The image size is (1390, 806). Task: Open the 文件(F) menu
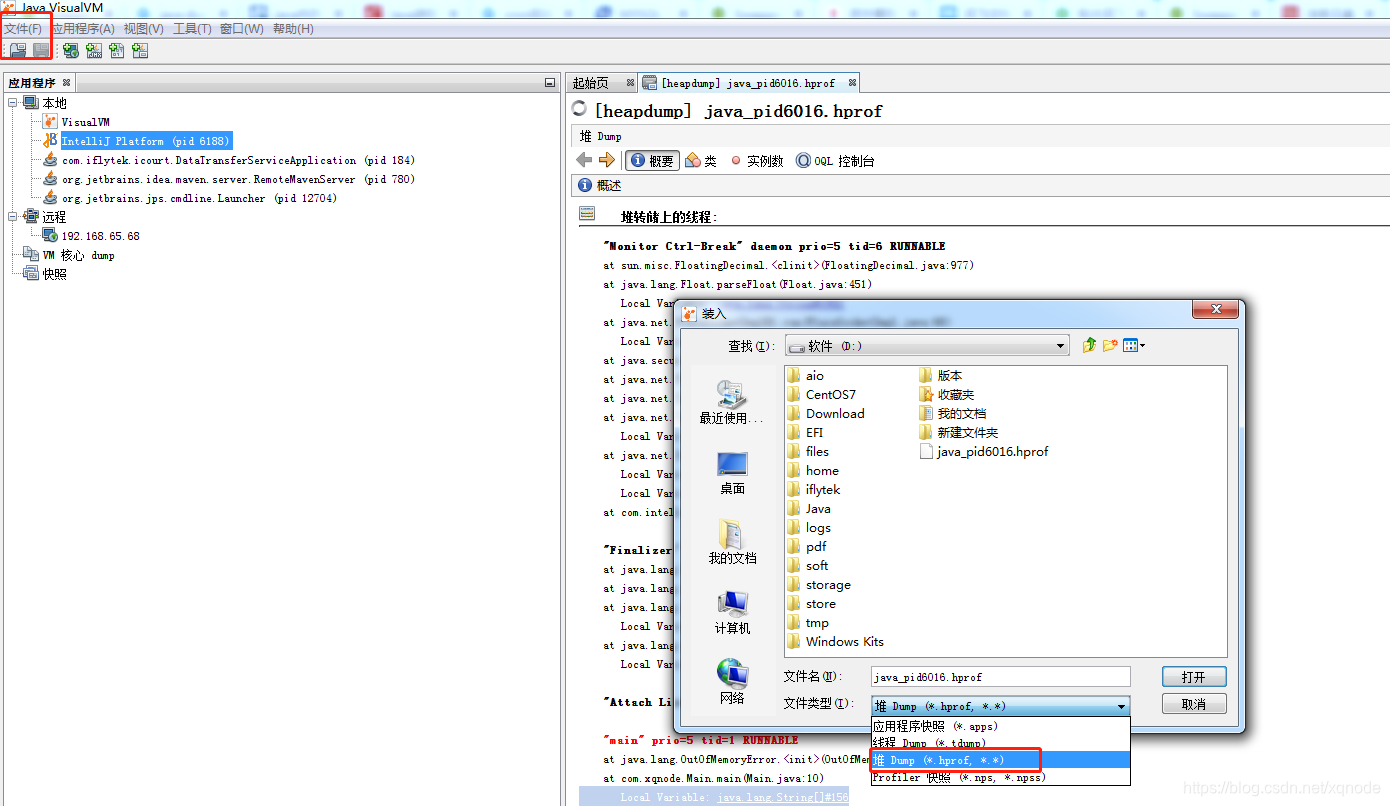[23, 29]
